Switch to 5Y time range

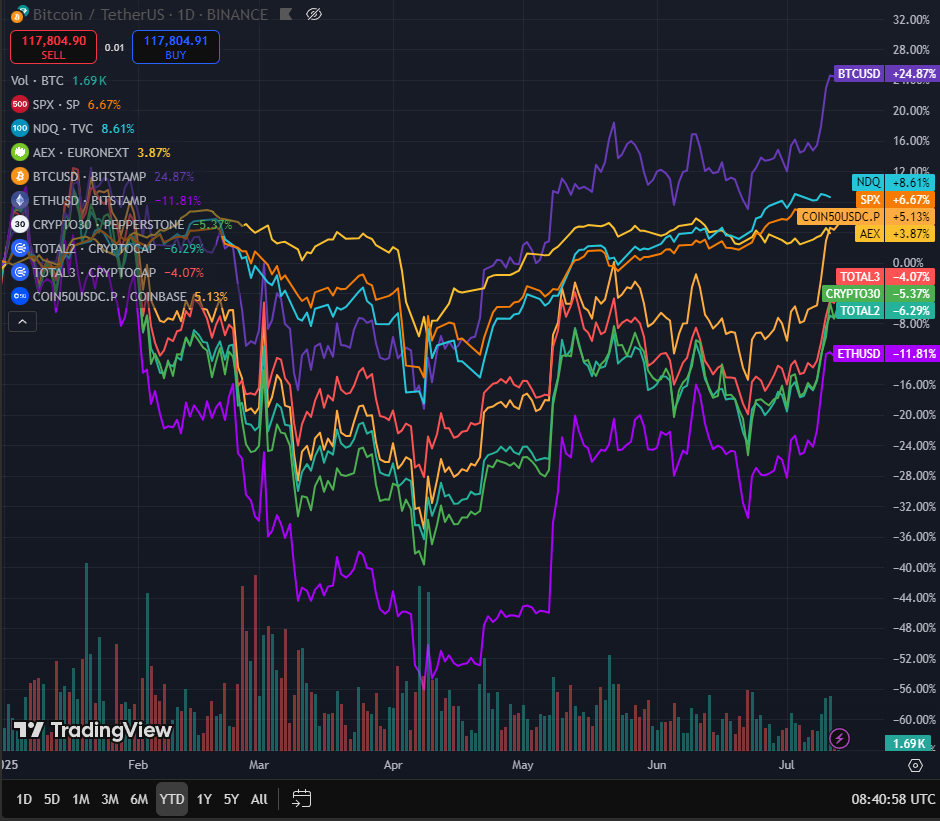[x=231, y=799]
